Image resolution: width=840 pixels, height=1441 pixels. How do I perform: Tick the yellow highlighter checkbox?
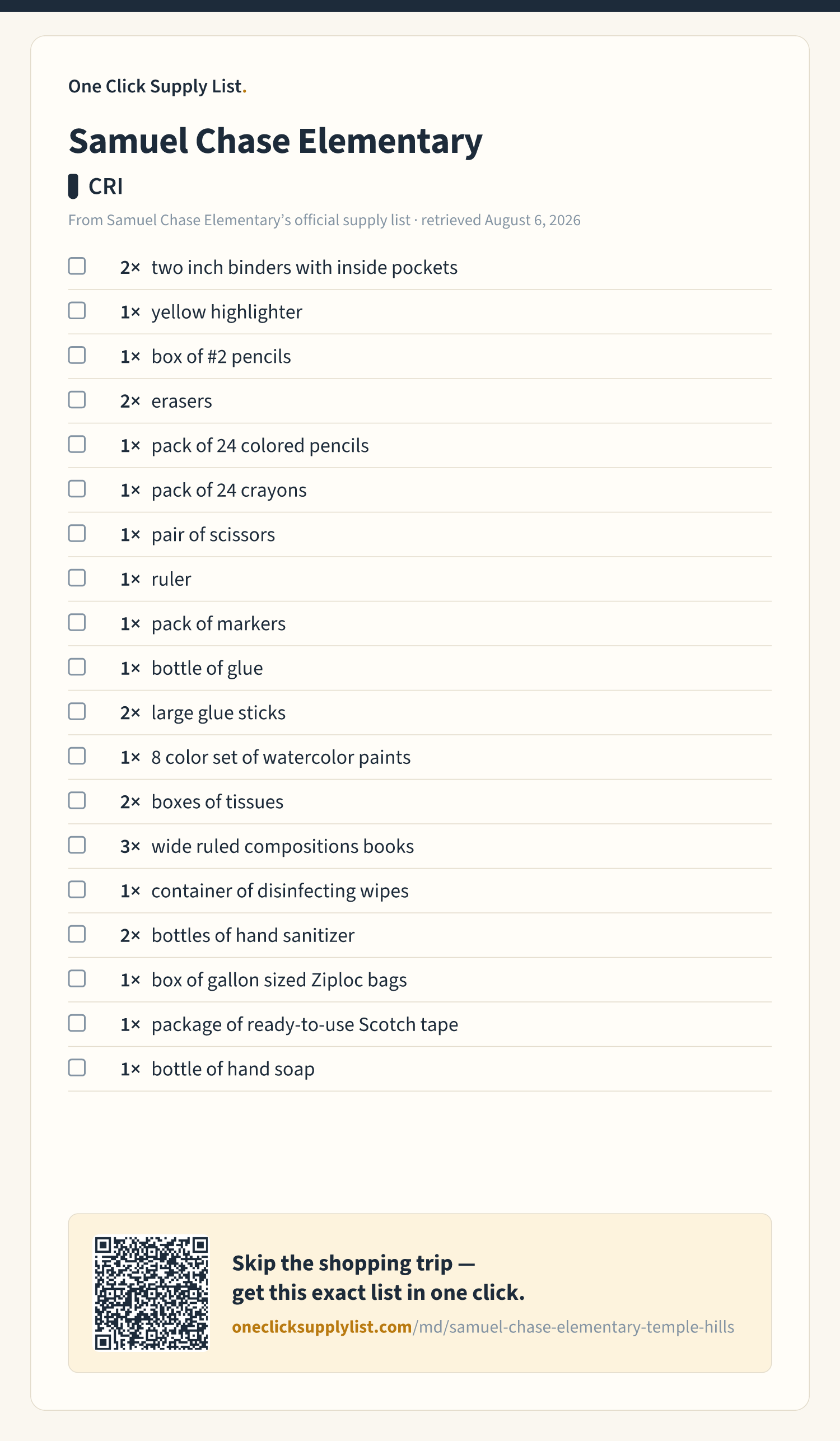pos(77,310)
